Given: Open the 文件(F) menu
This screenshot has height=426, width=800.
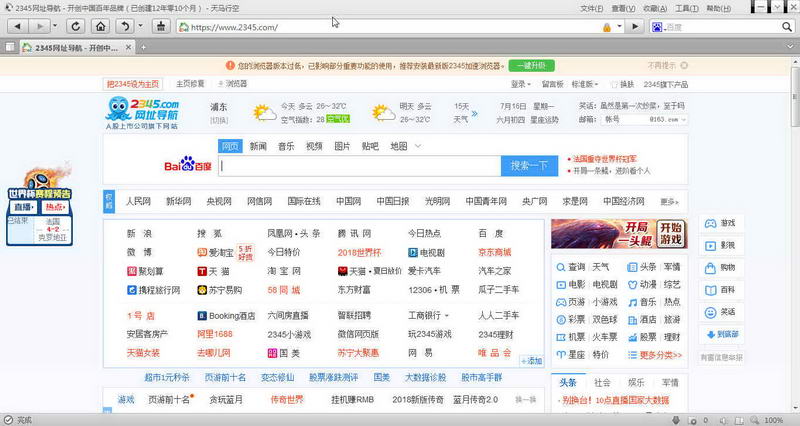Looking at the screenshot, I should tap(591, 8).
